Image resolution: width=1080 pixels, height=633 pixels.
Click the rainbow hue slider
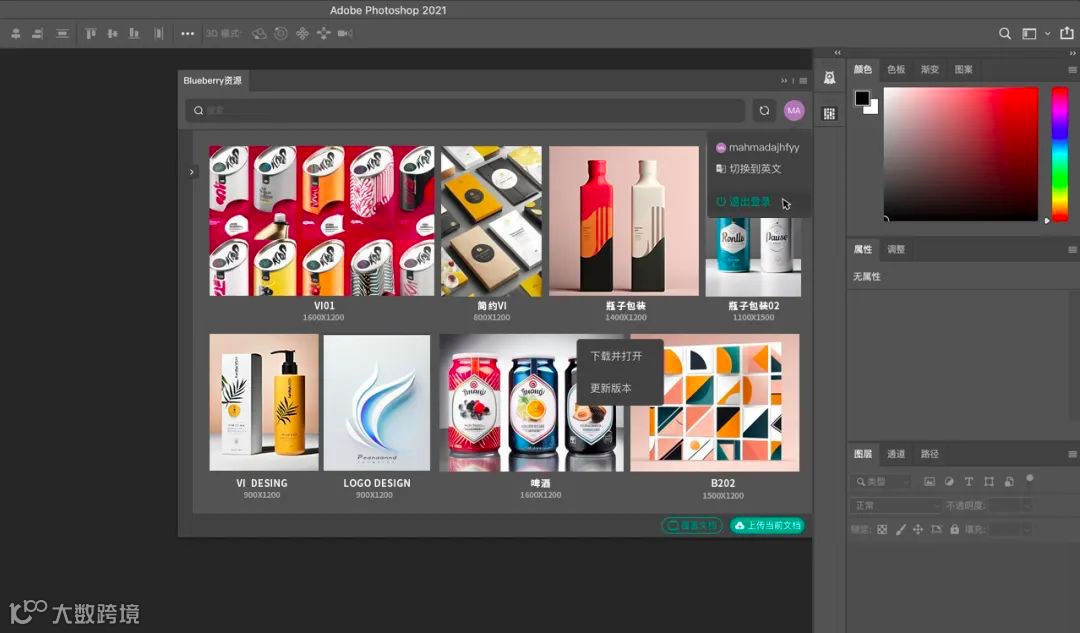pyautogui.click(x=1060, y=154)
